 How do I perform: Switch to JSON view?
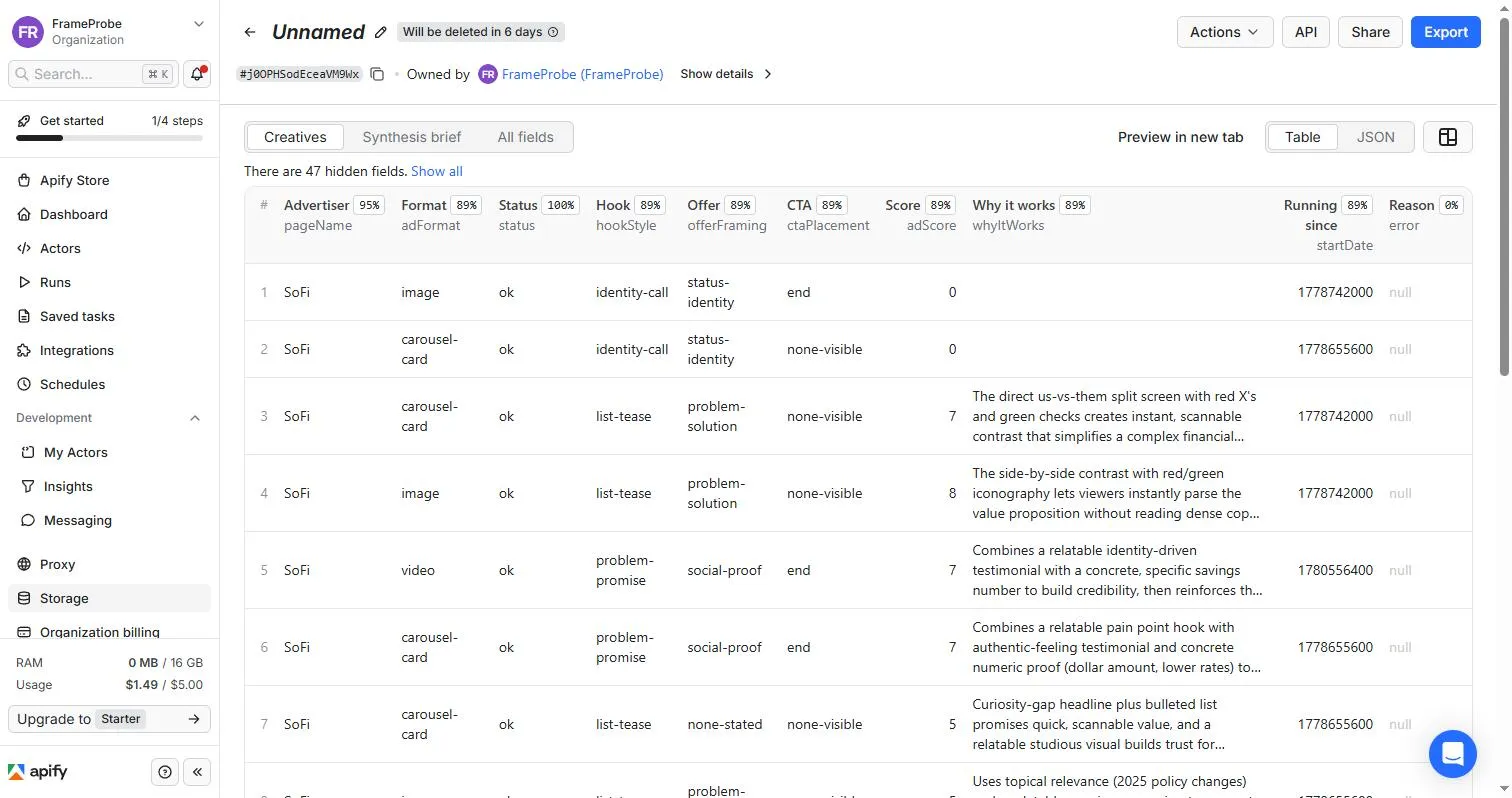coord(1375,137)
